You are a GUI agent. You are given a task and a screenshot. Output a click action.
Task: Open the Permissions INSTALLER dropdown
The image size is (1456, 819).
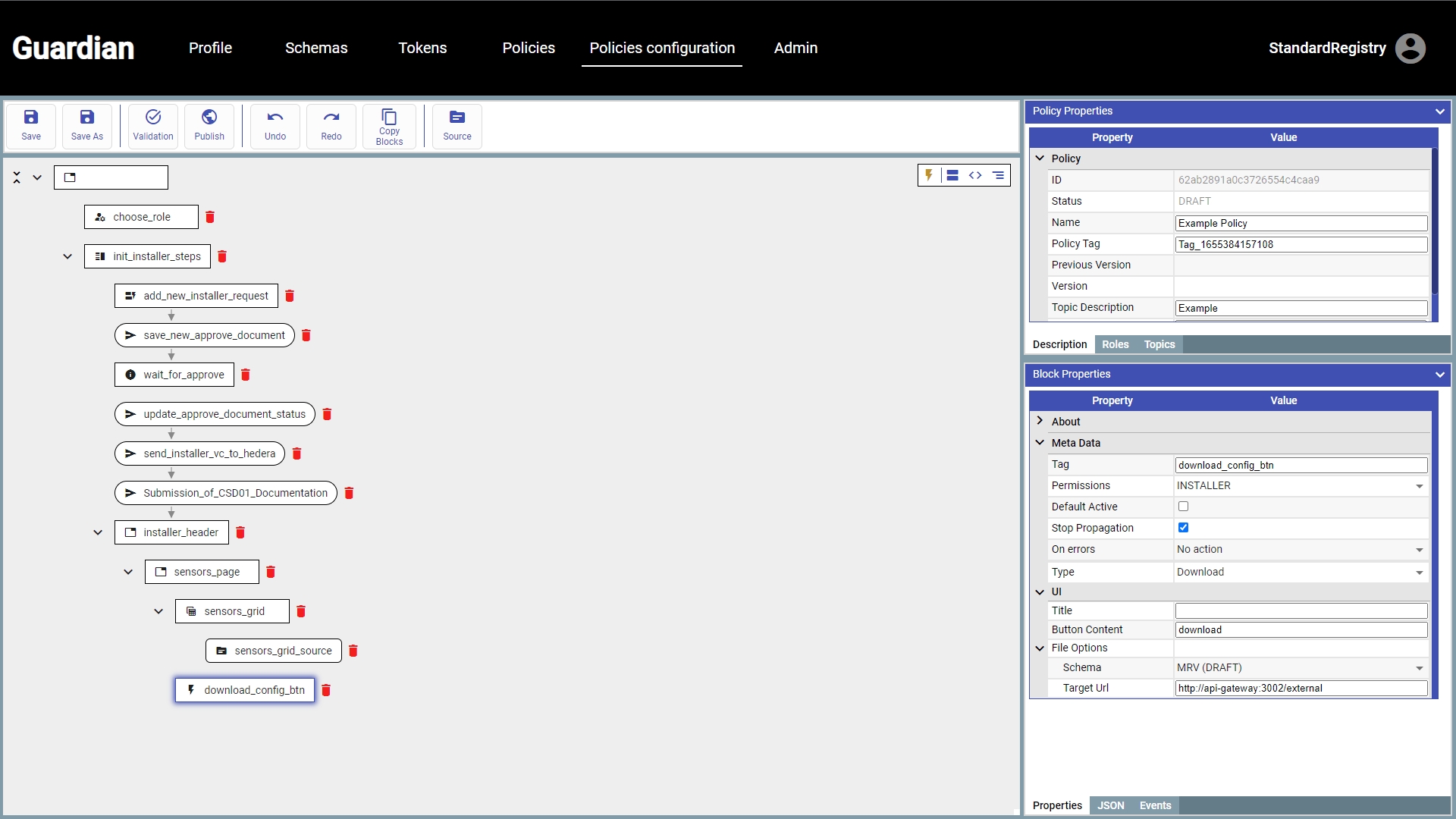click(x=1300, y=486)
